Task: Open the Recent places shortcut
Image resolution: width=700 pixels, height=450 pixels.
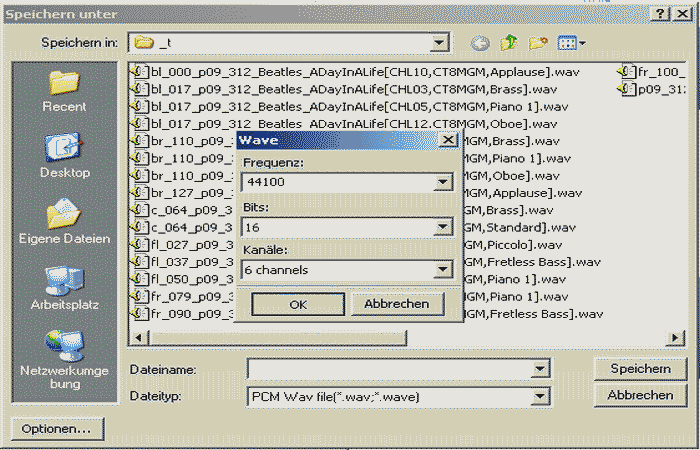Action: click(64, 88)
